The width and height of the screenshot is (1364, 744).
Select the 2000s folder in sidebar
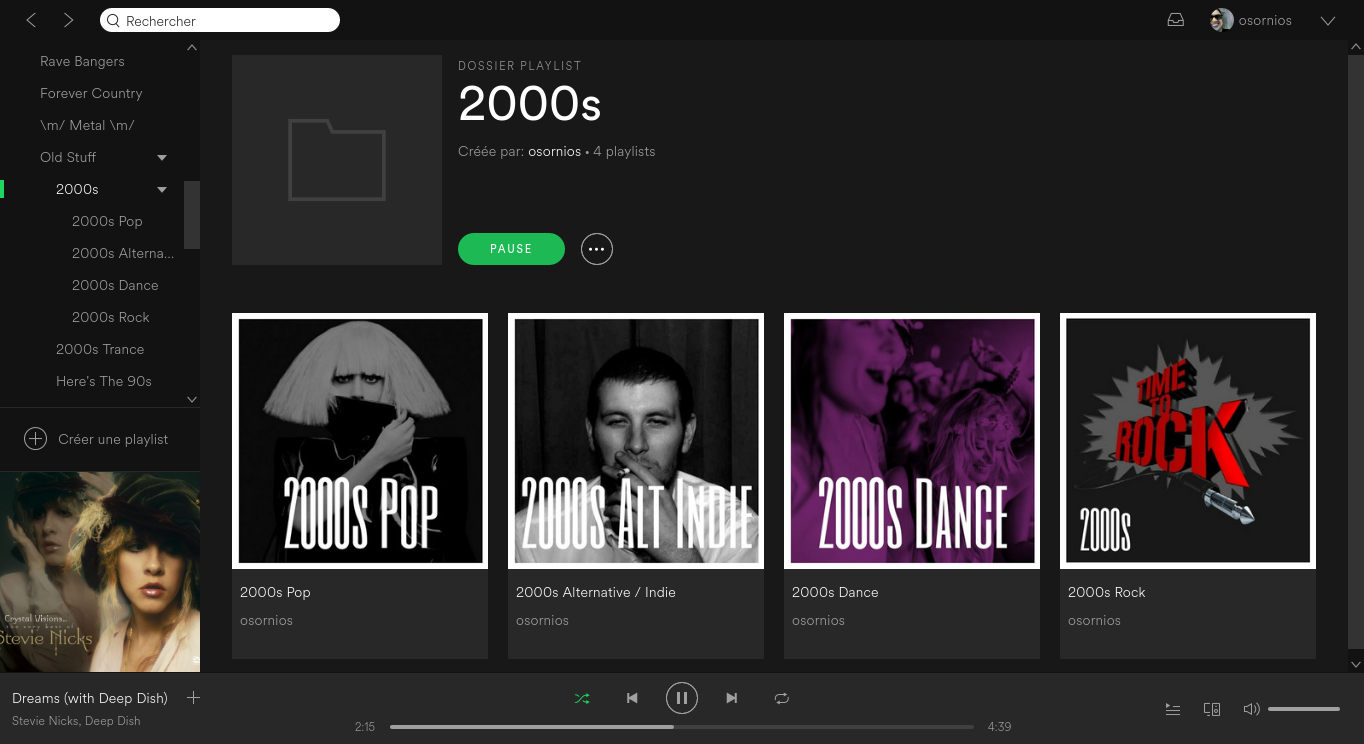click(77, 189)
